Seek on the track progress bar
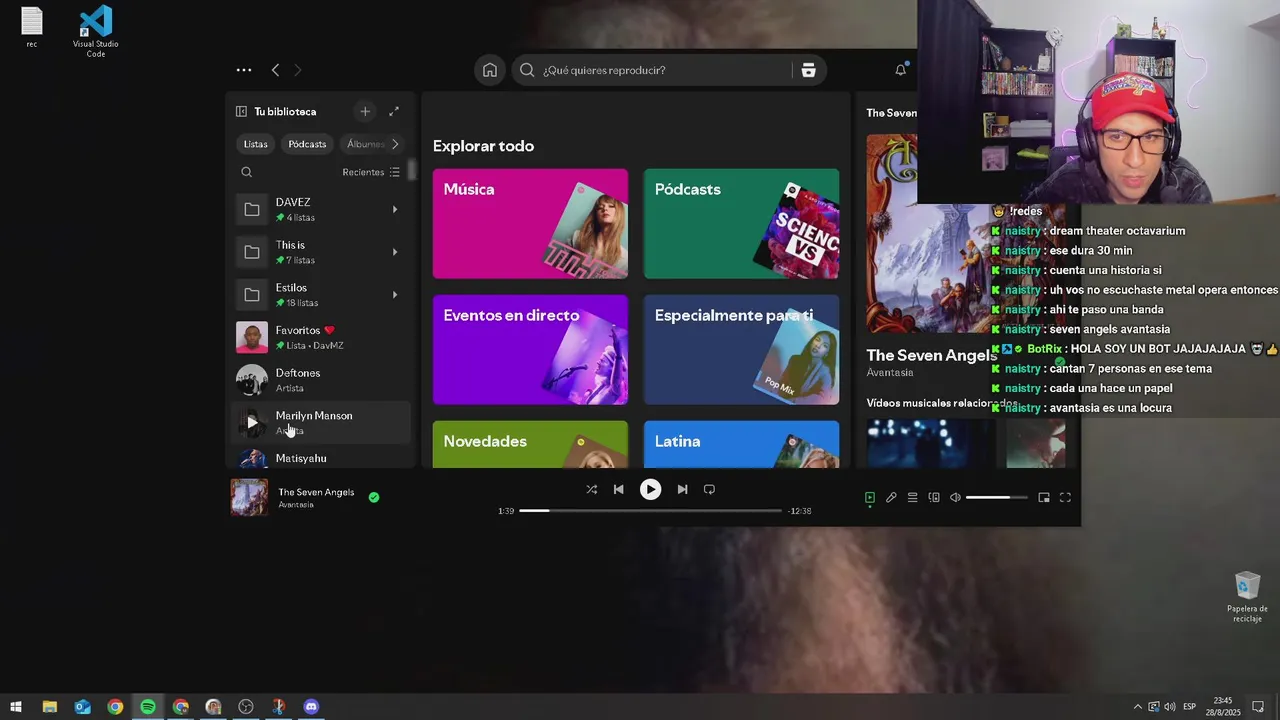Viewport: 1280px width, 720px height. pyautogui.click(x=650, y=511)
